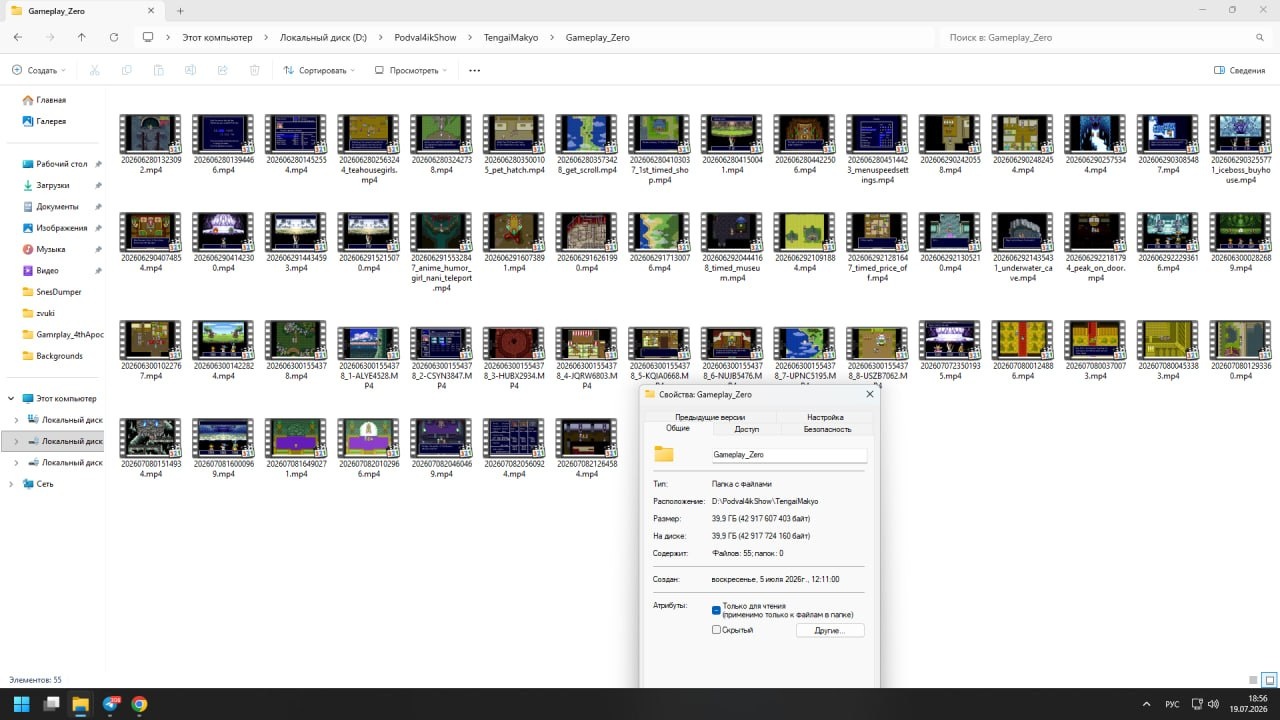
Task: Click the Gameplay_Zero name field in properties
Action: 788,455
